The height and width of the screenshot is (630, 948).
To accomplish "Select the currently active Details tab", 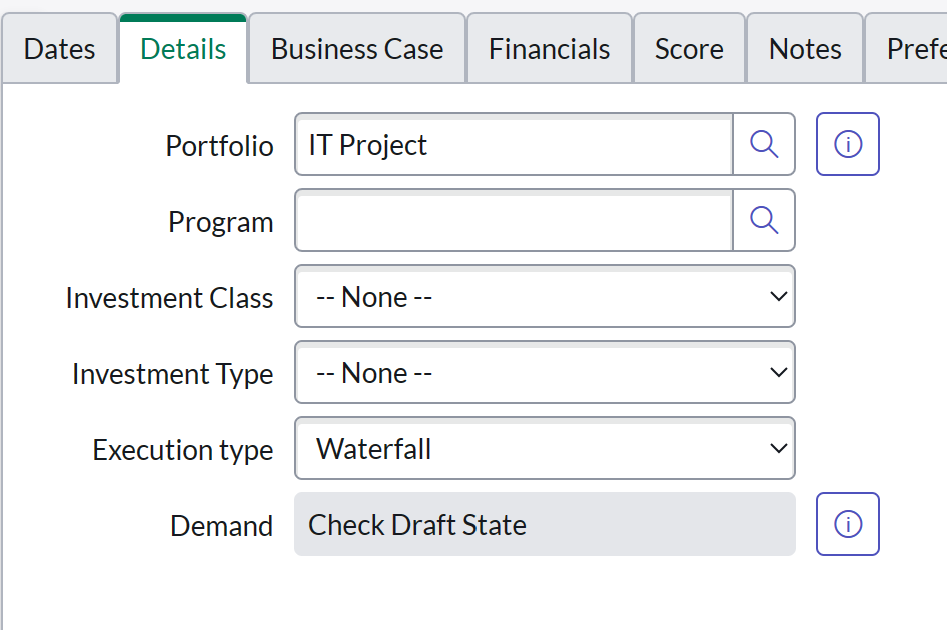I will pyautogui.click(x=183, y=47).
